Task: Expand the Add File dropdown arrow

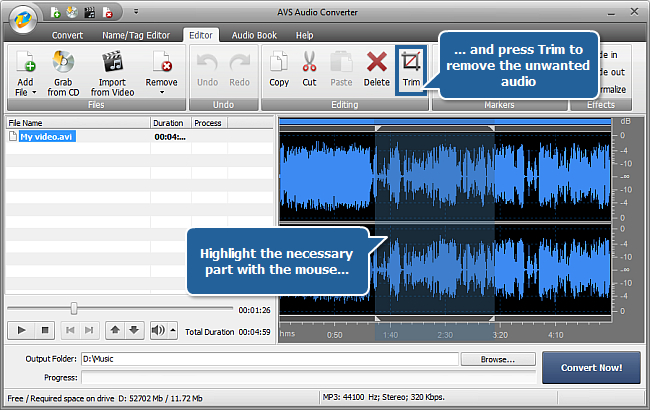Action: pos(34,92)
